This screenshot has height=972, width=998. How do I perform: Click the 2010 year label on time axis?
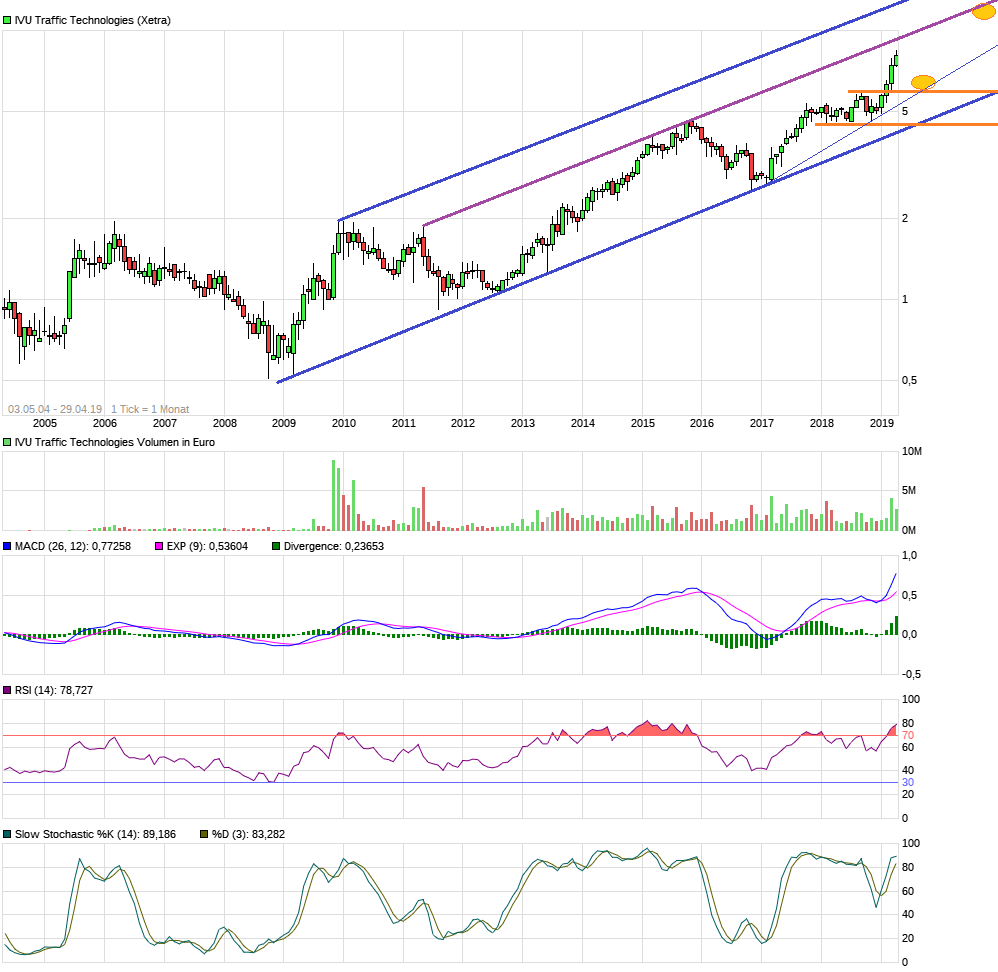(x=344, y=423)
